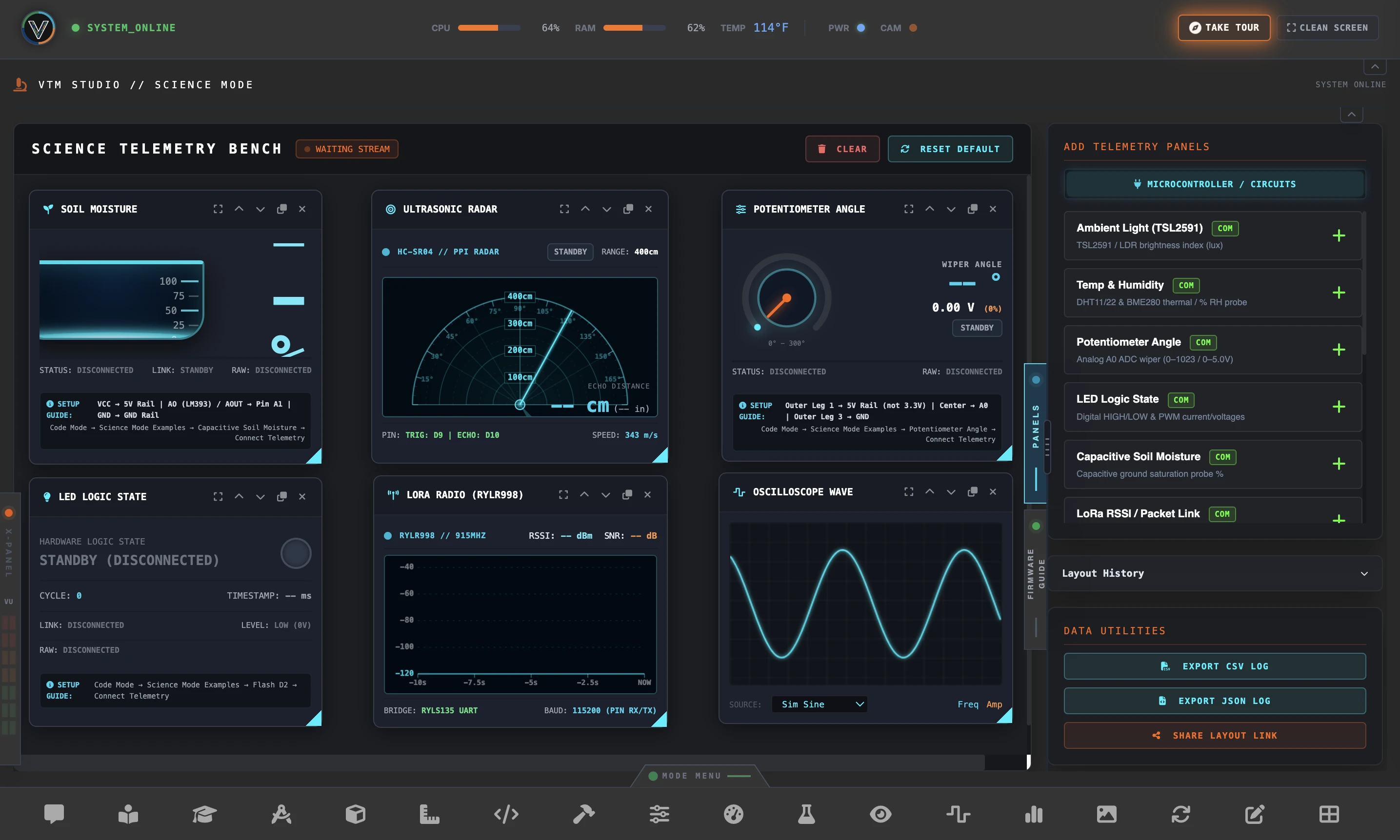
Task: Click the RAM usage bar
Action: coord(634,28)
